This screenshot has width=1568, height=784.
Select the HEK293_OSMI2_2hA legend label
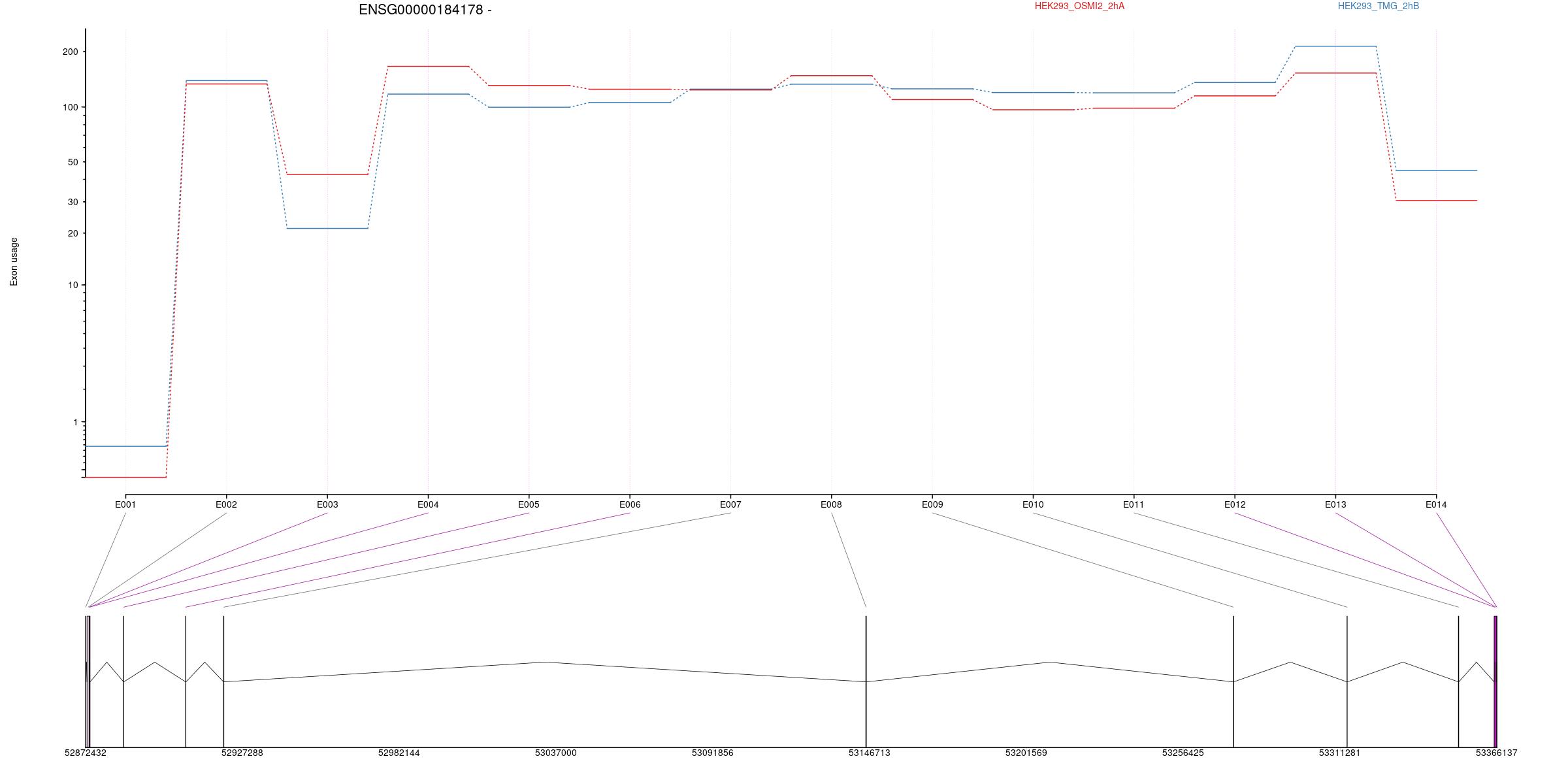(x=1079, y=6)
